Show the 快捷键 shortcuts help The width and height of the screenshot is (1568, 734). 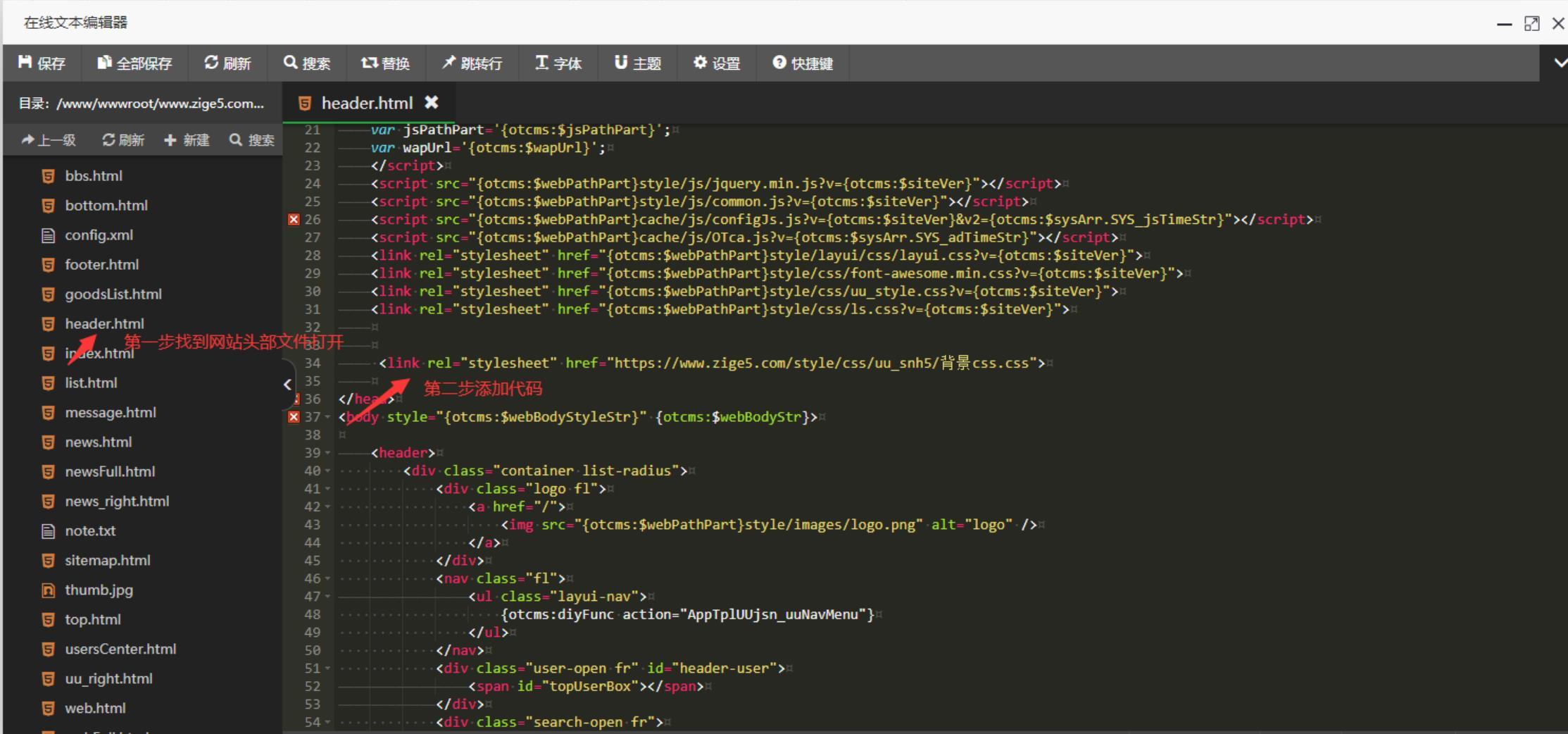(x=803, y=63)
